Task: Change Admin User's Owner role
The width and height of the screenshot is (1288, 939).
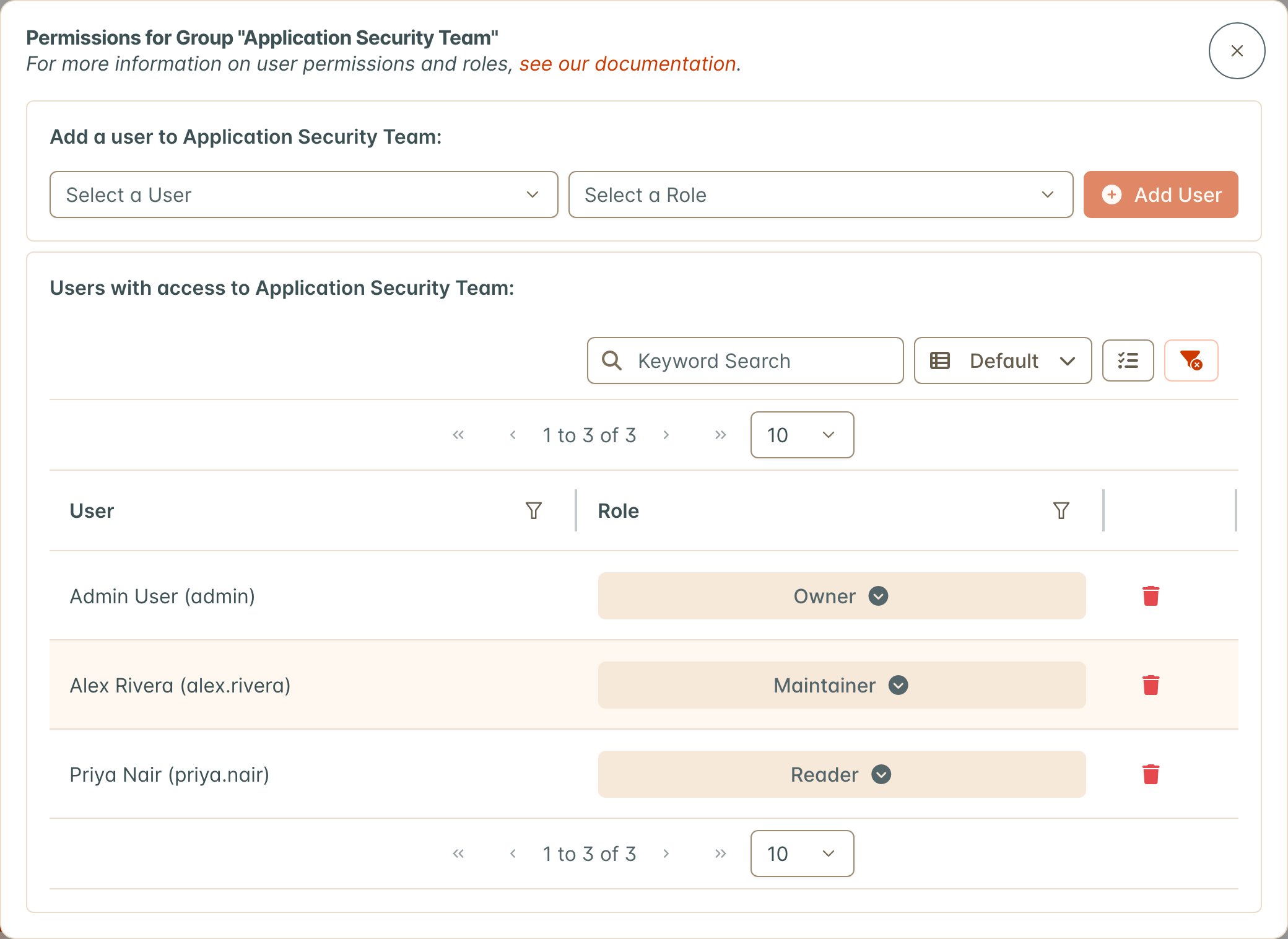Action: tap(842, 596)
